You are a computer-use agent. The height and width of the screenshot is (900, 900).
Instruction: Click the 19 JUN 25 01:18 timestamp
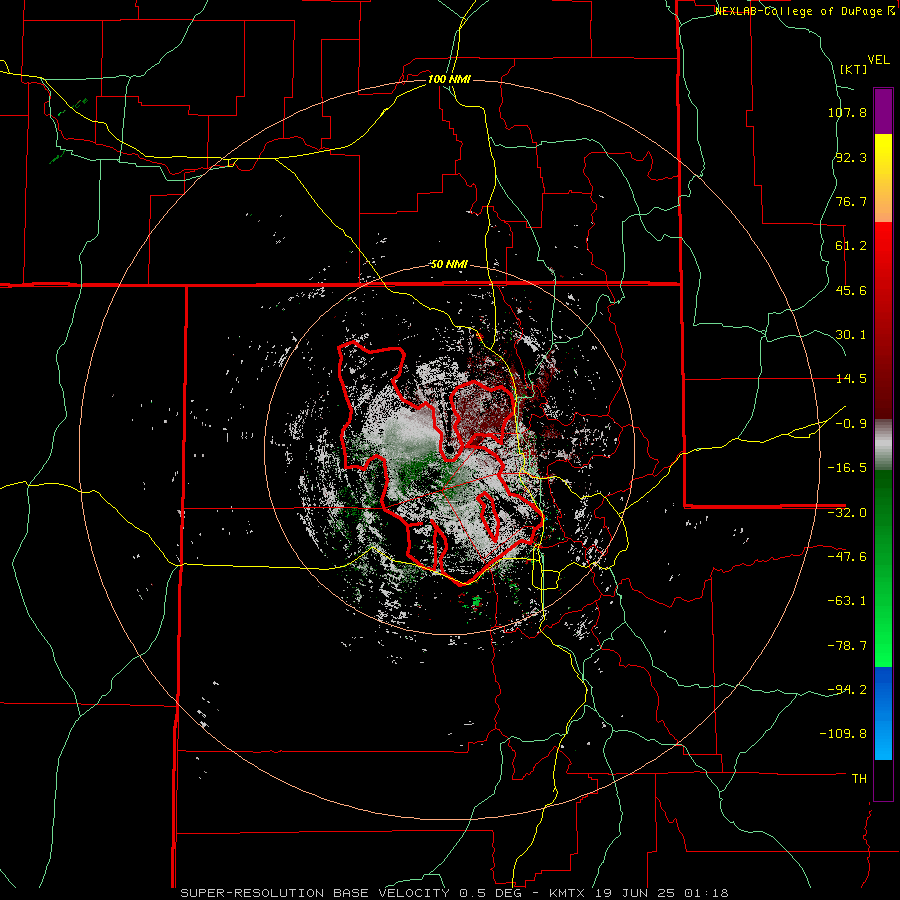coord(662,893)
